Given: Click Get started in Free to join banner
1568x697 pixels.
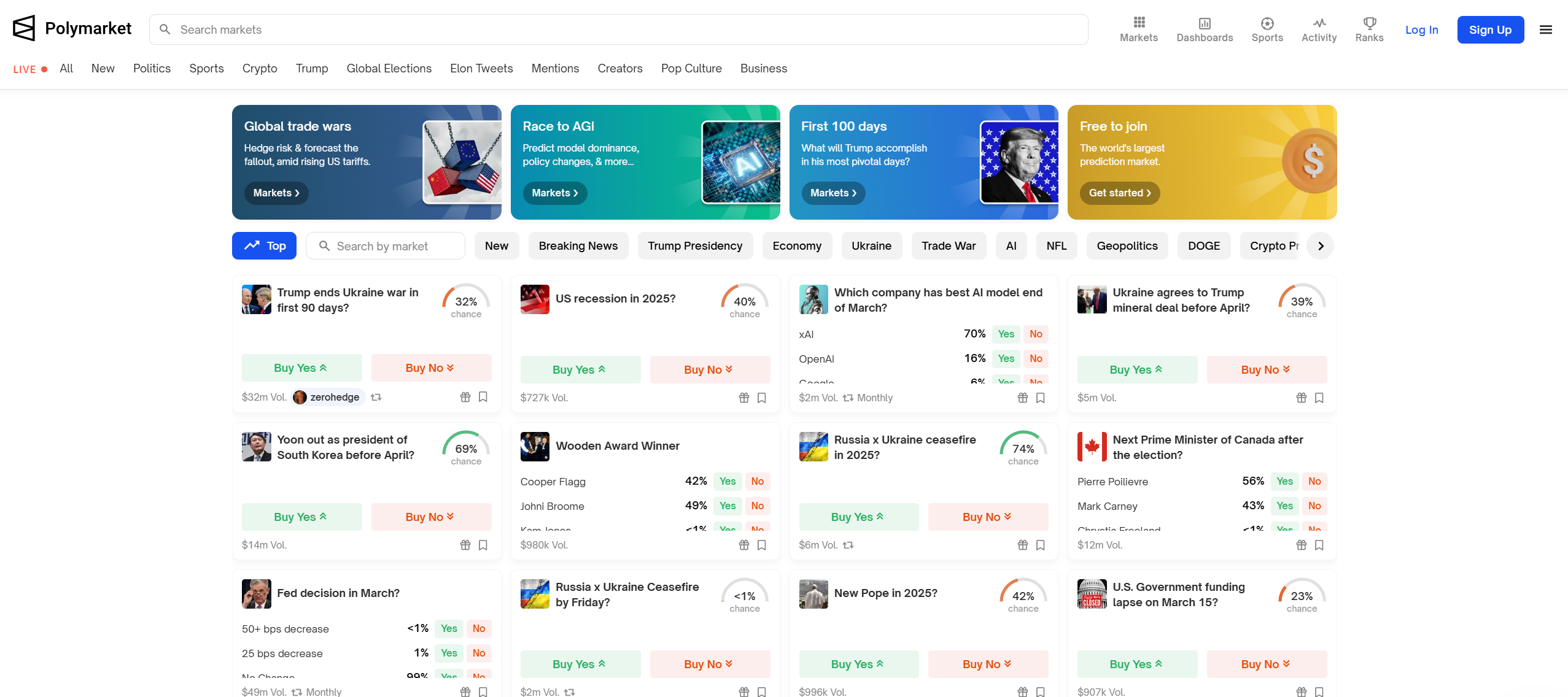Looking at the screenshot, I should tap(1120, 193).
